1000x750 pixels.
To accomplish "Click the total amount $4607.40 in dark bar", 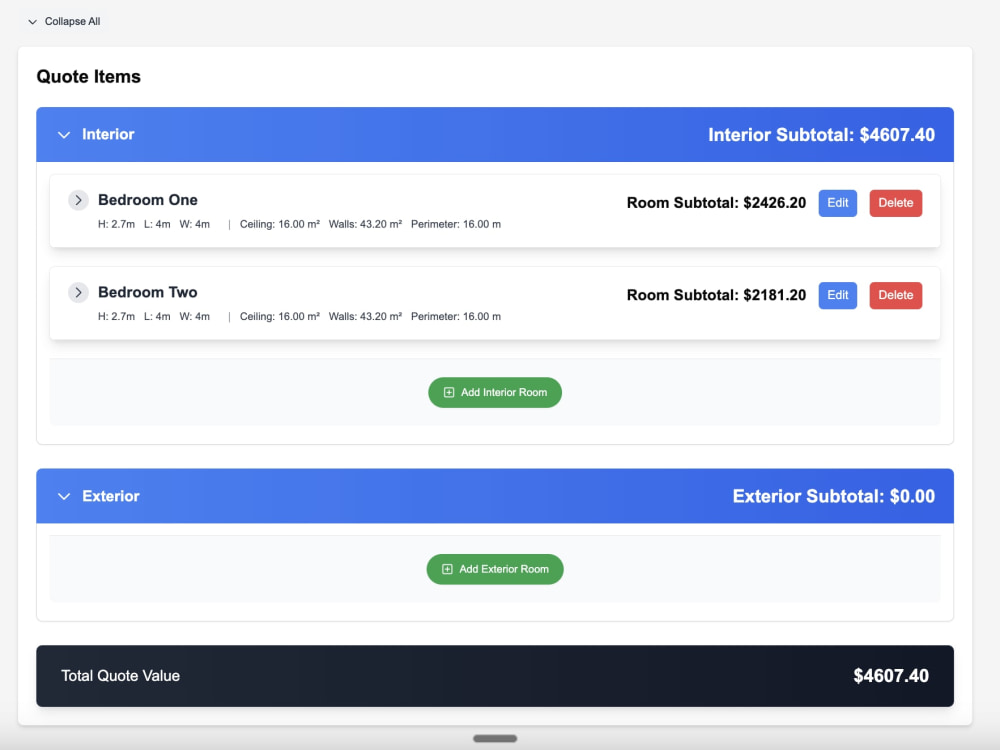I will [x=891, y=676].
